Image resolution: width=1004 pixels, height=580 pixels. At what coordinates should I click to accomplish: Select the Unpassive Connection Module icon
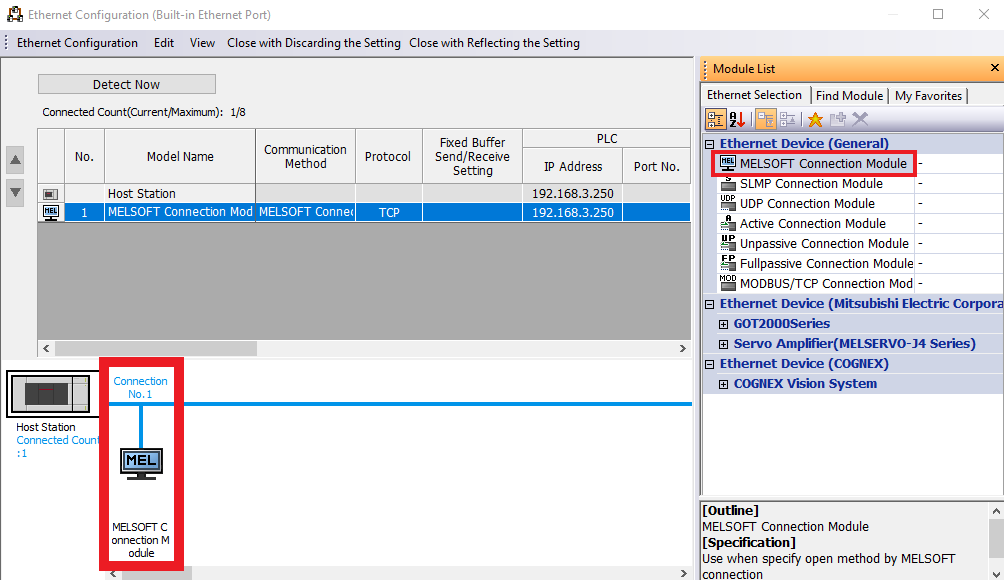(728, 243)
